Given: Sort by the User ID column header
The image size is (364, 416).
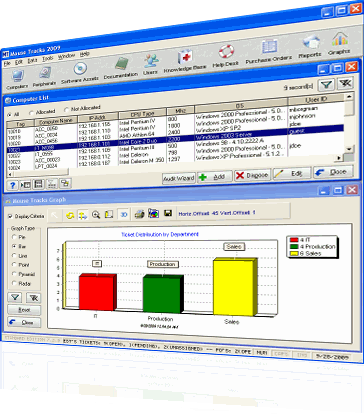Looking at the screenshot, I should 316,99.
